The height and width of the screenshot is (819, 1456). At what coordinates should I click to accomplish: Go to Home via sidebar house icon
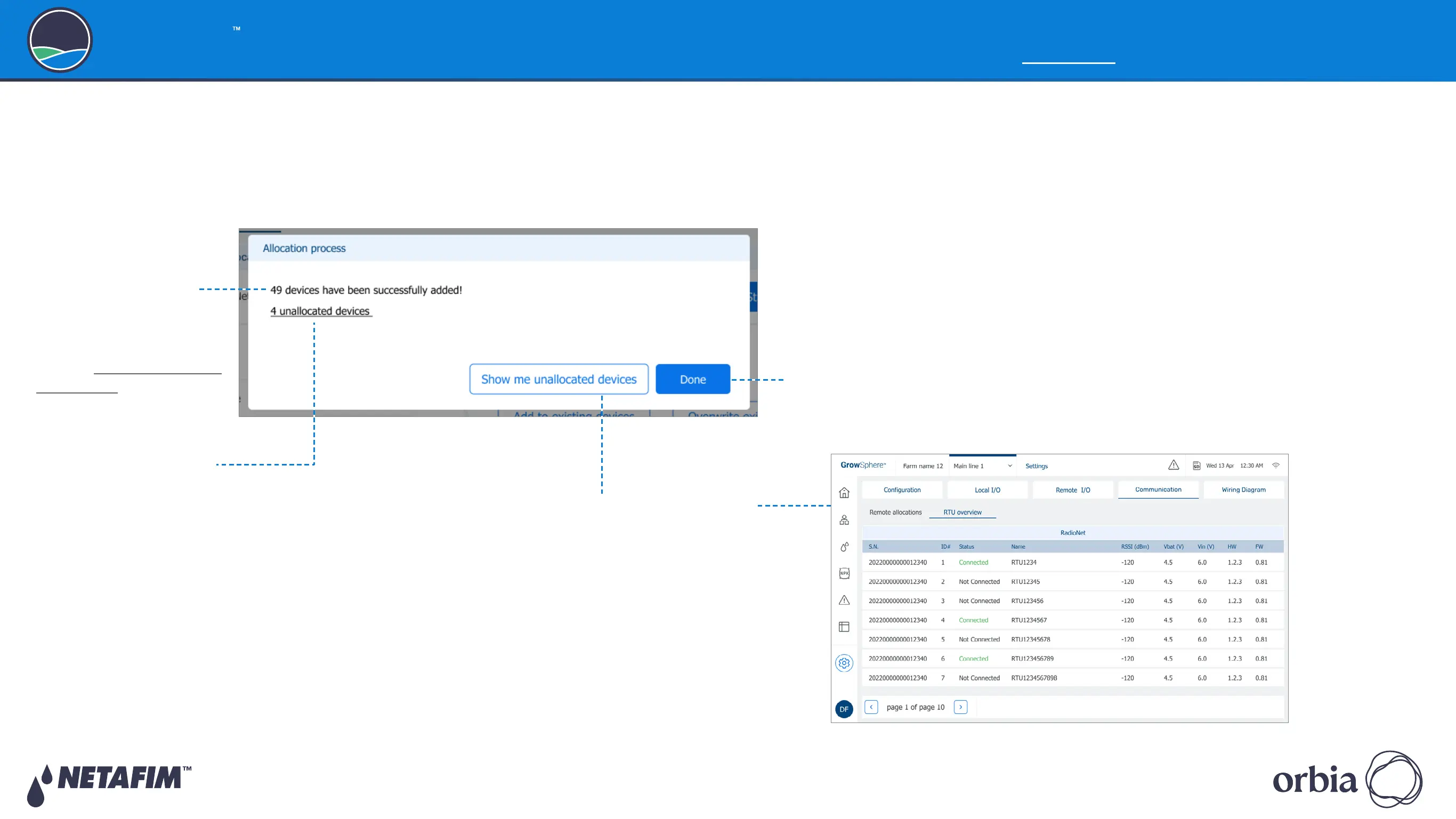point(844,493)
